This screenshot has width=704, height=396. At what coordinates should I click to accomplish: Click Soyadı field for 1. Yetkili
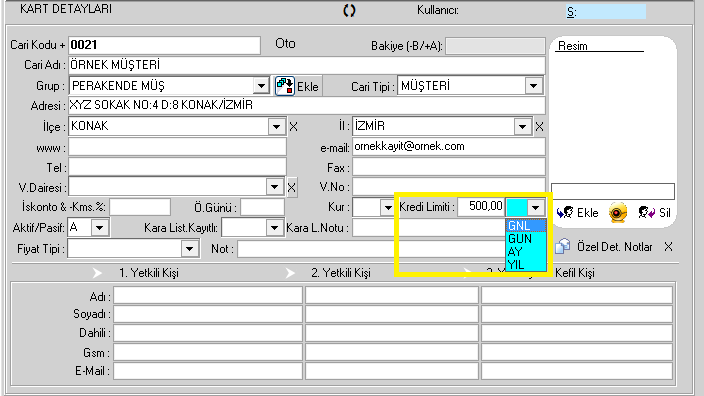(208, 314)
